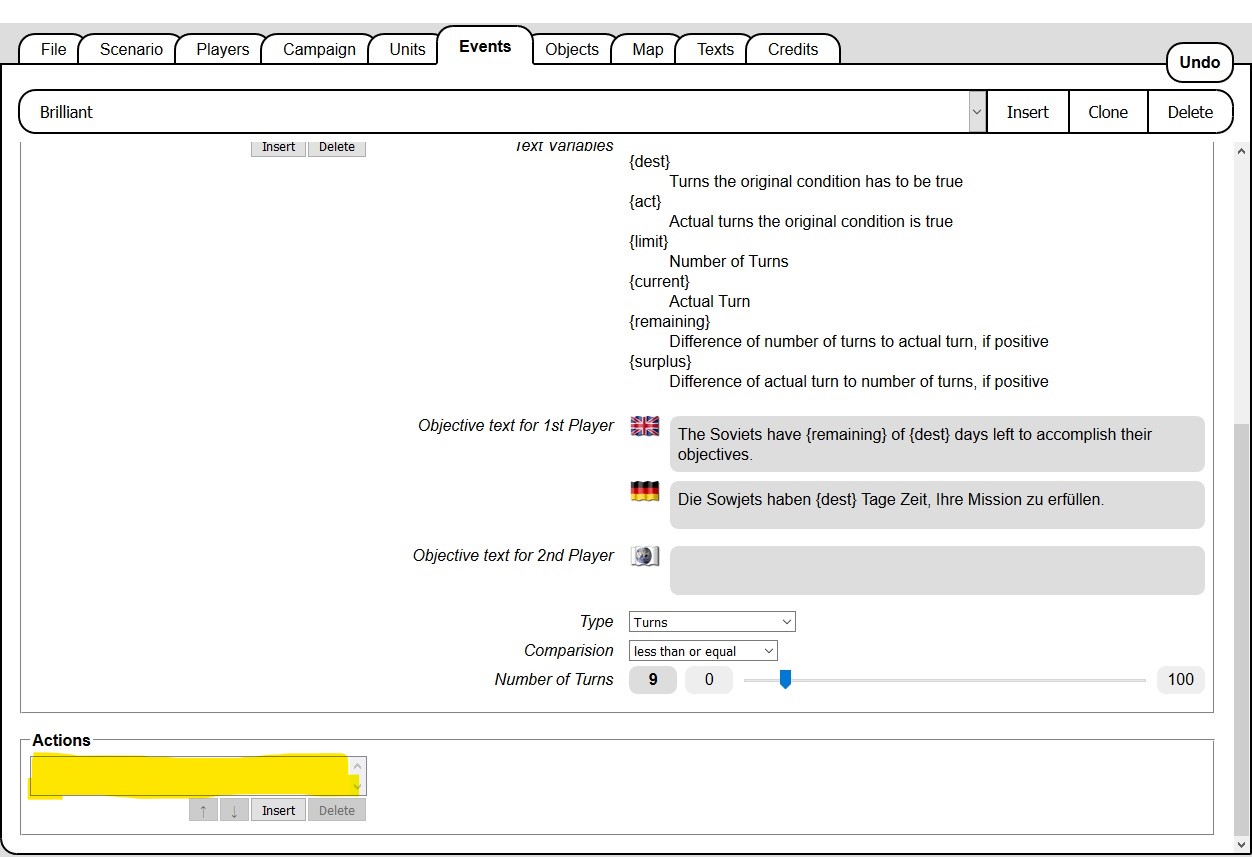The height and width of the screenshot is (857, 1252).
Task: Insert a new action in Actions panel
Action: pyautogui.click(x=278, y=810)
